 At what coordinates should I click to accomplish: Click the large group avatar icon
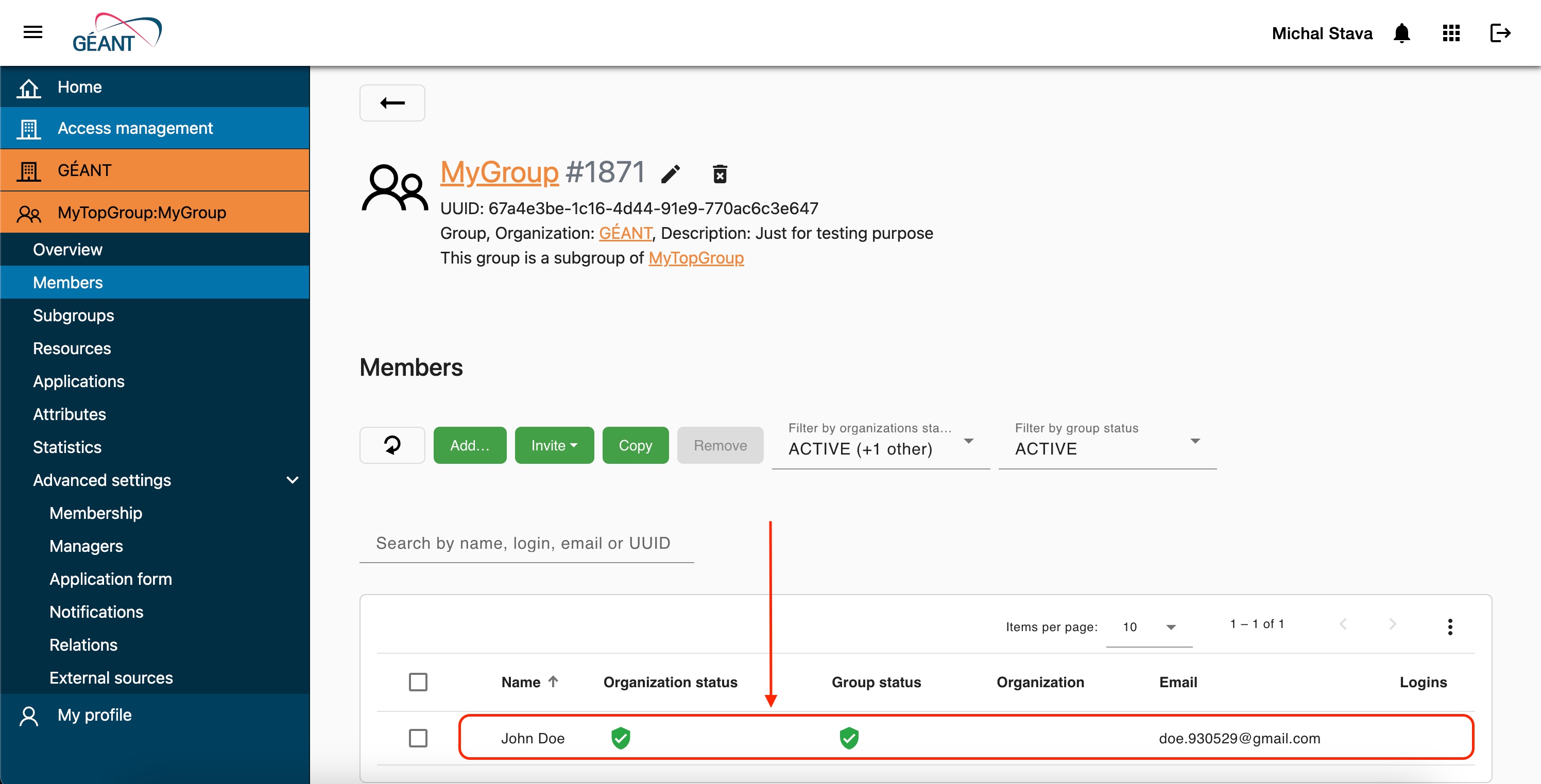point(395,188)
